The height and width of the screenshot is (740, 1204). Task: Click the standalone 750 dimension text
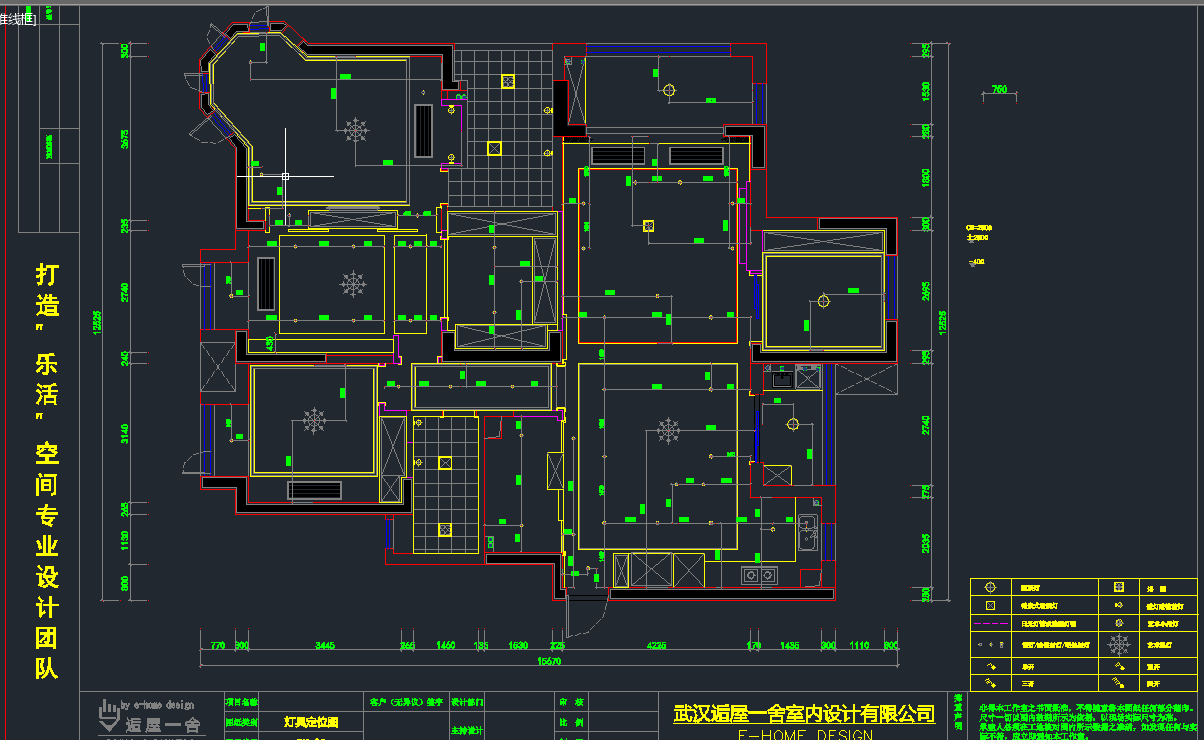point(998,91)
